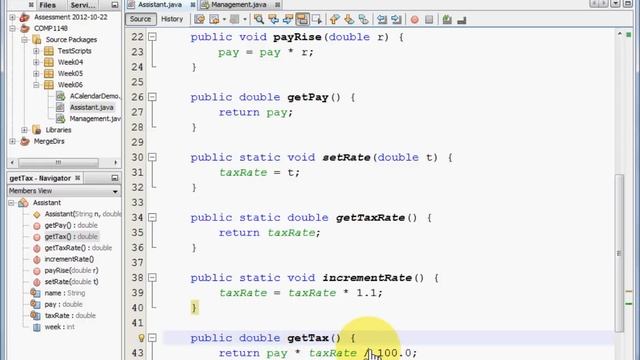This screenshot has width=640, height=360.
Task: Select Management.java in project tree
Action: point(95,119)
